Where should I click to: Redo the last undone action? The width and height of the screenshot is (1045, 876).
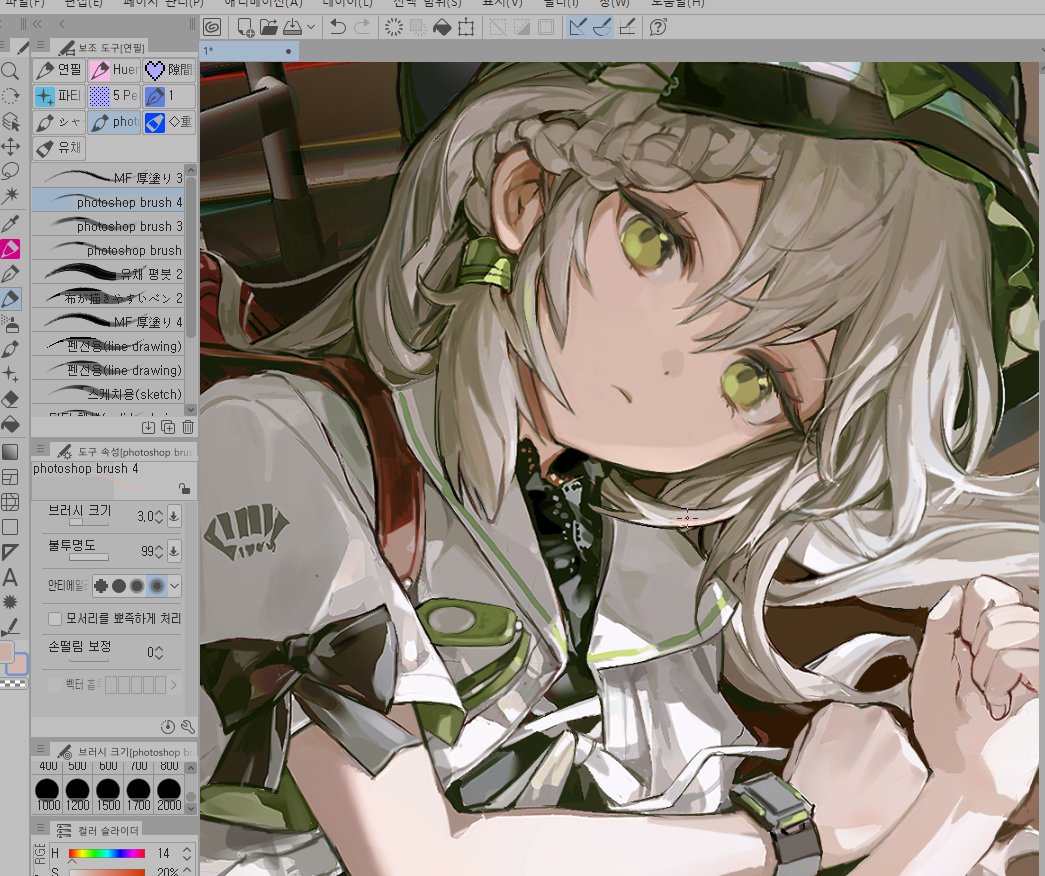[362, 27]
